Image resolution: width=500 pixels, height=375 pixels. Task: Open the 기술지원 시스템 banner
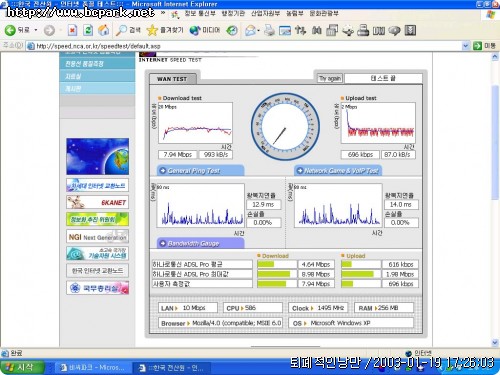[x=97, y=254]
